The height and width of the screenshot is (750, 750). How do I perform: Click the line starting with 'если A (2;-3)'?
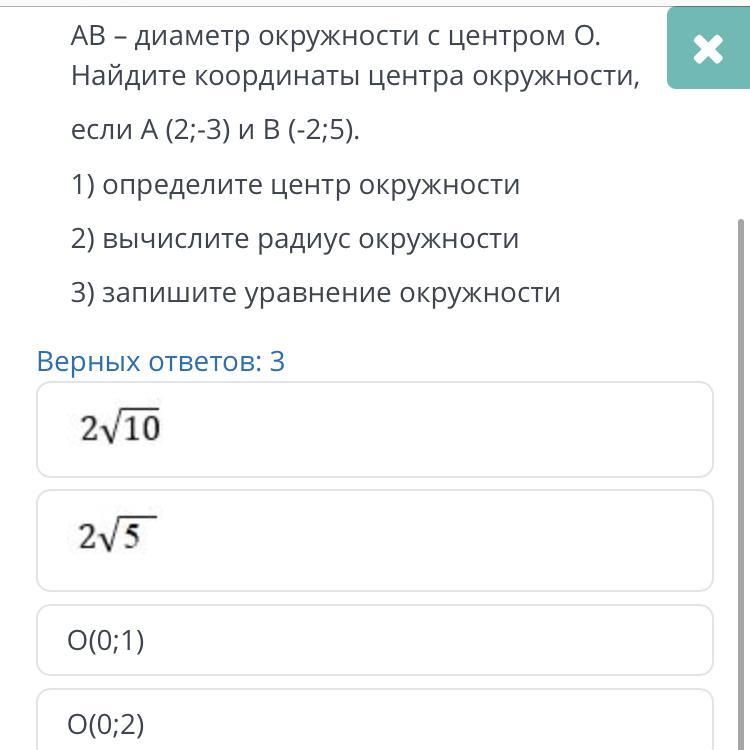pos(215,129)
